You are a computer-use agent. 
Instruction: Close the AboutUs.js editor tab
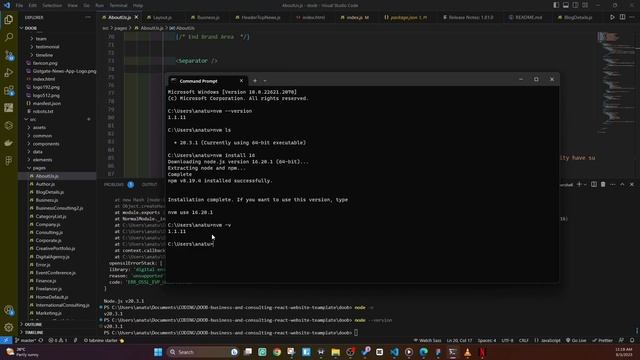point(136,18)
